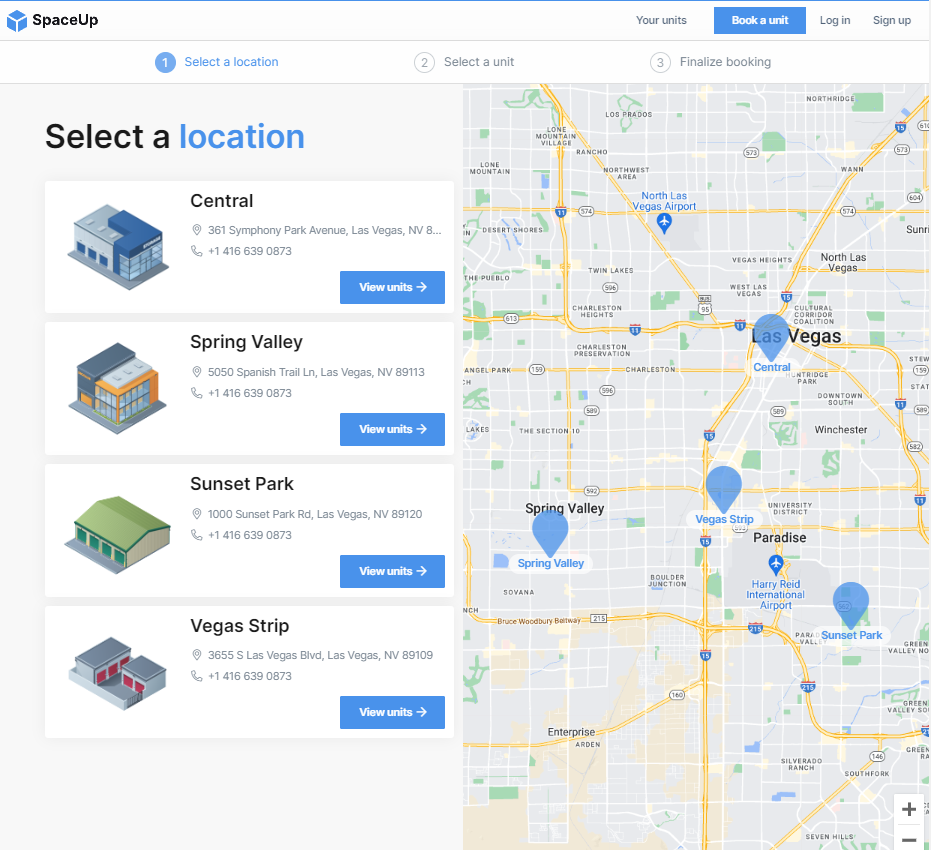931x850 pixels.
Task: Click the North Las Vegas Airport map icon
Action: (664, 223)
